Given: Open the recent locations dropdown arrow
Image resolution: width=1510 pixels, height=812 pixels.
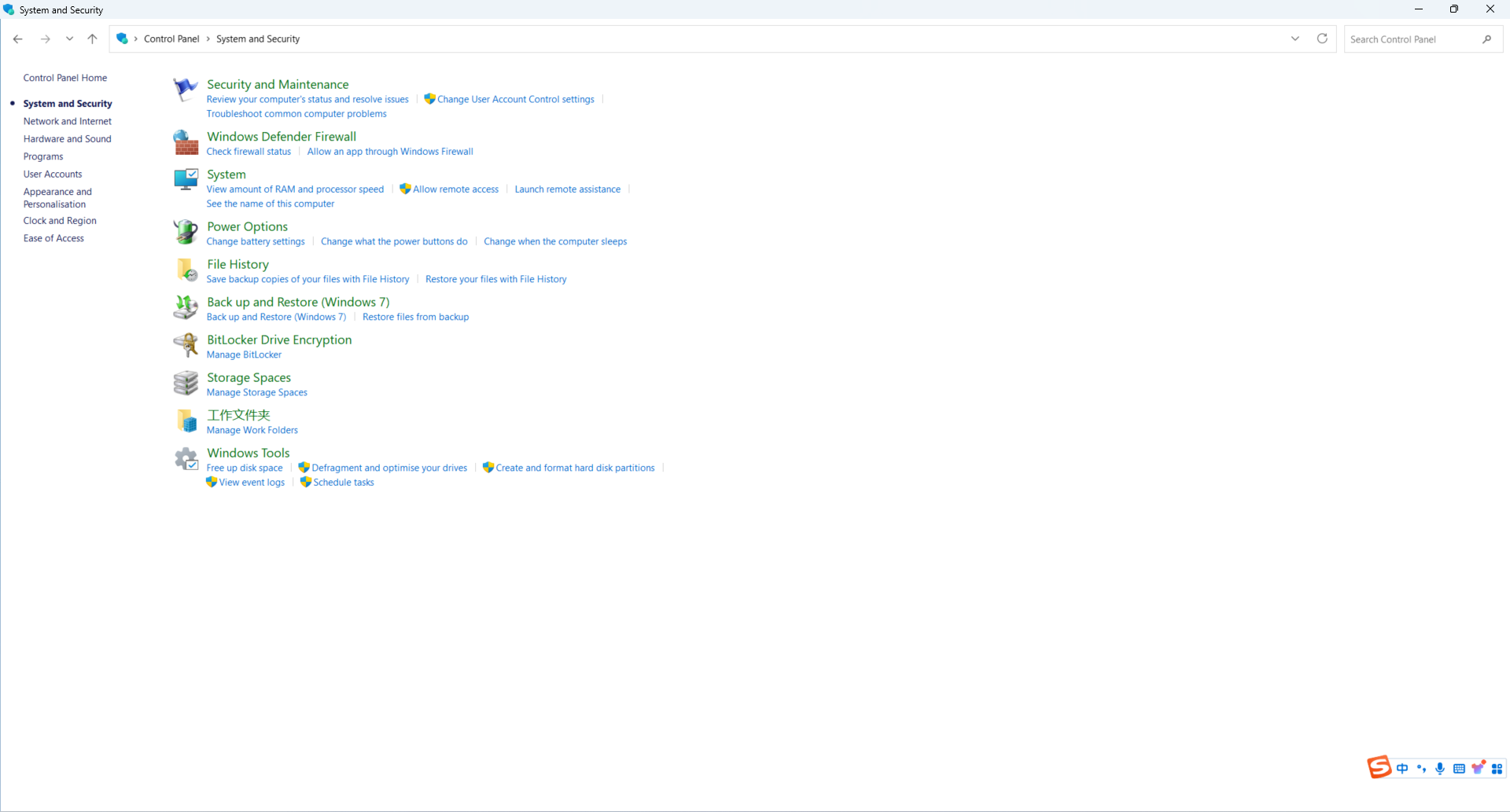Looking at the screenshot, I should 69,39.
